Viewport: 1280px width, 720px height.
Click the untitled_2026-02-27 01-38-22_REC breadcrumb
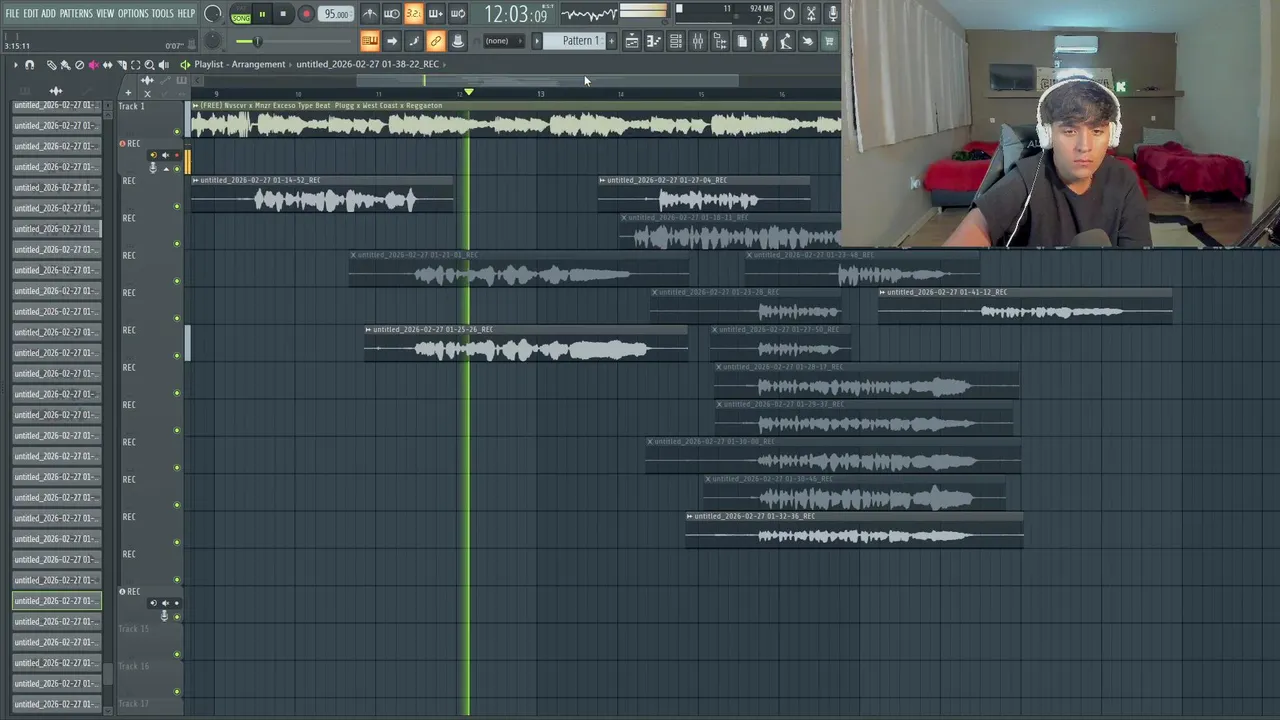(x=367, y=64)
